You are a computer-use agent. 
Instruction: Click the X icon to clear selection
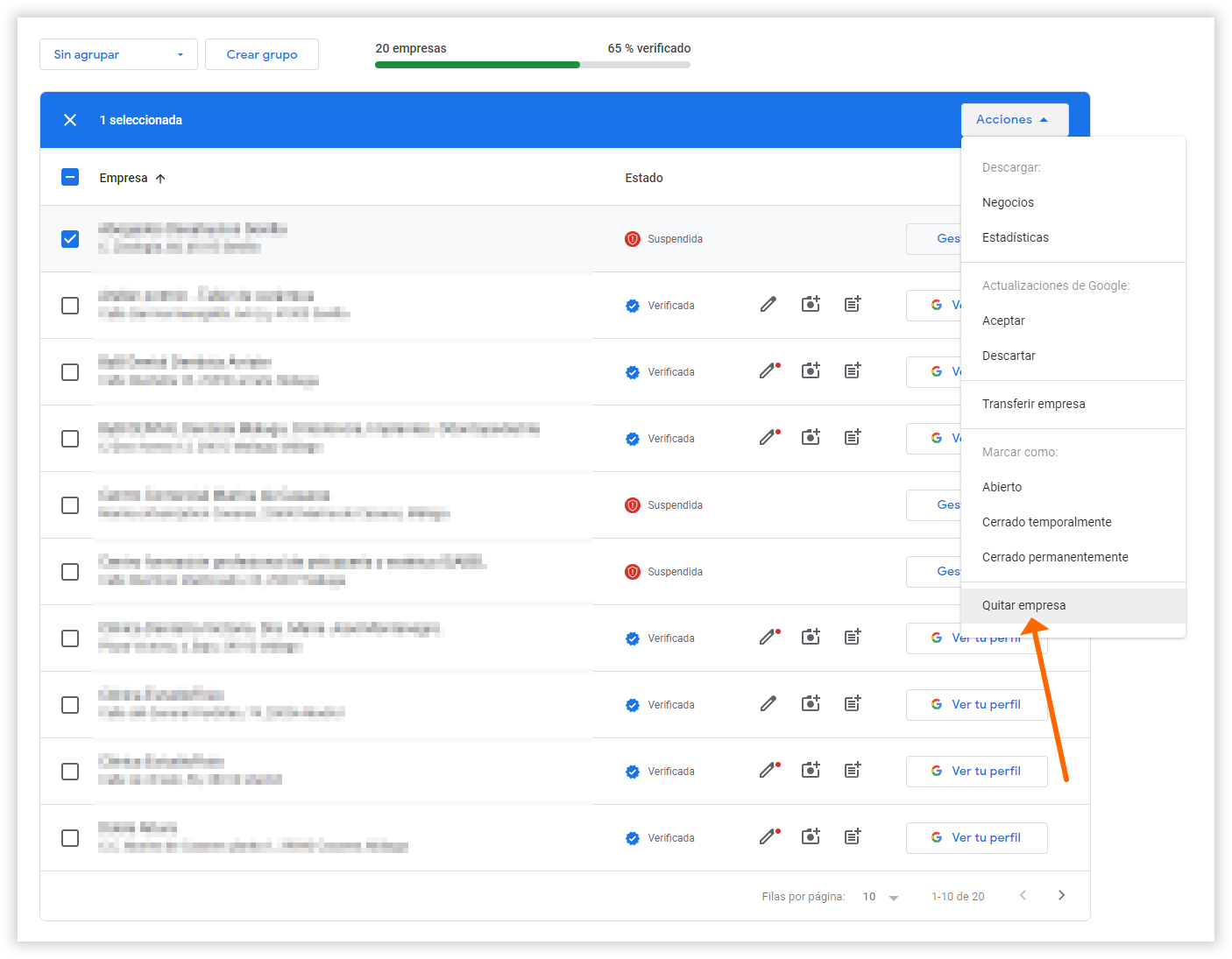coord(70,120)
